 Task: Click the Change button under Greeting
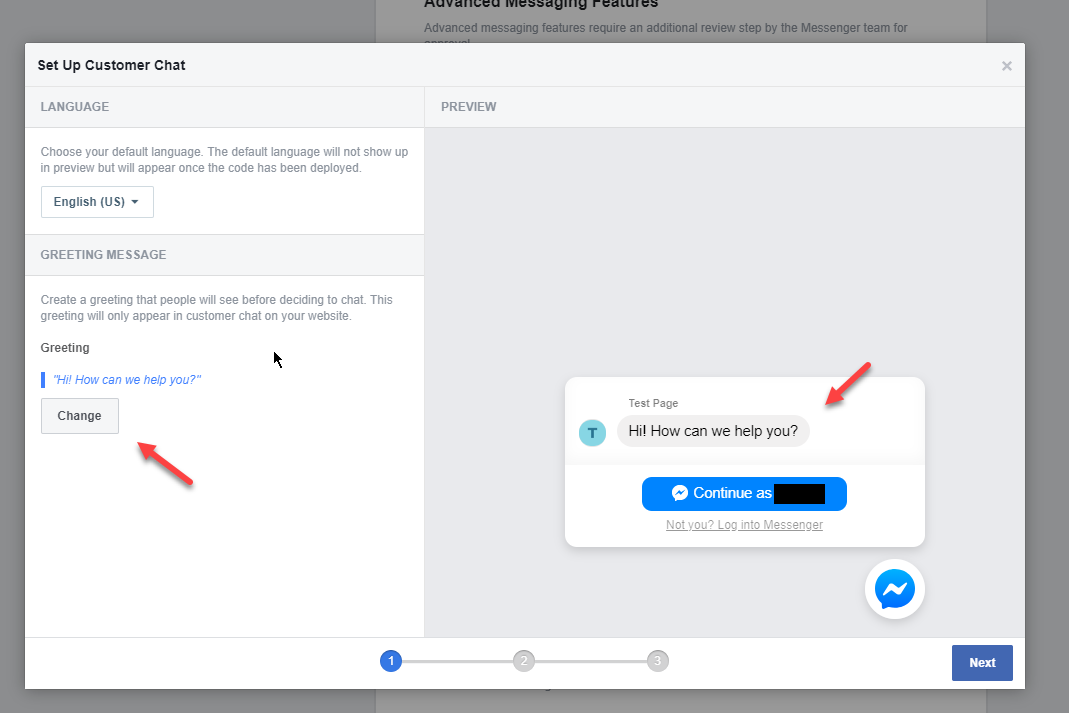pos(79,415)
